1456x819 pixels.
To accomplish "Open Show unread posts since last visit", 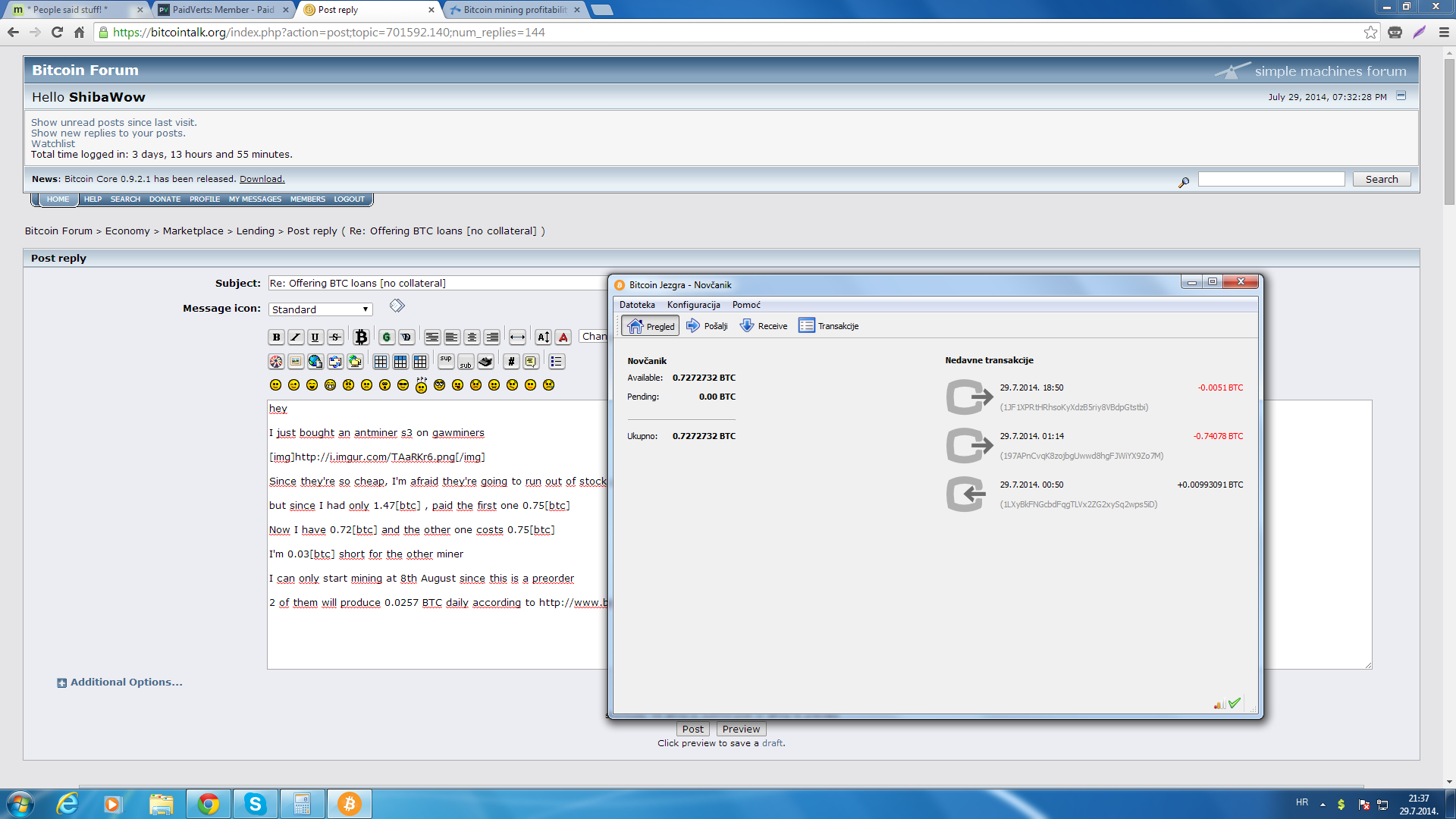I will 114,122.
